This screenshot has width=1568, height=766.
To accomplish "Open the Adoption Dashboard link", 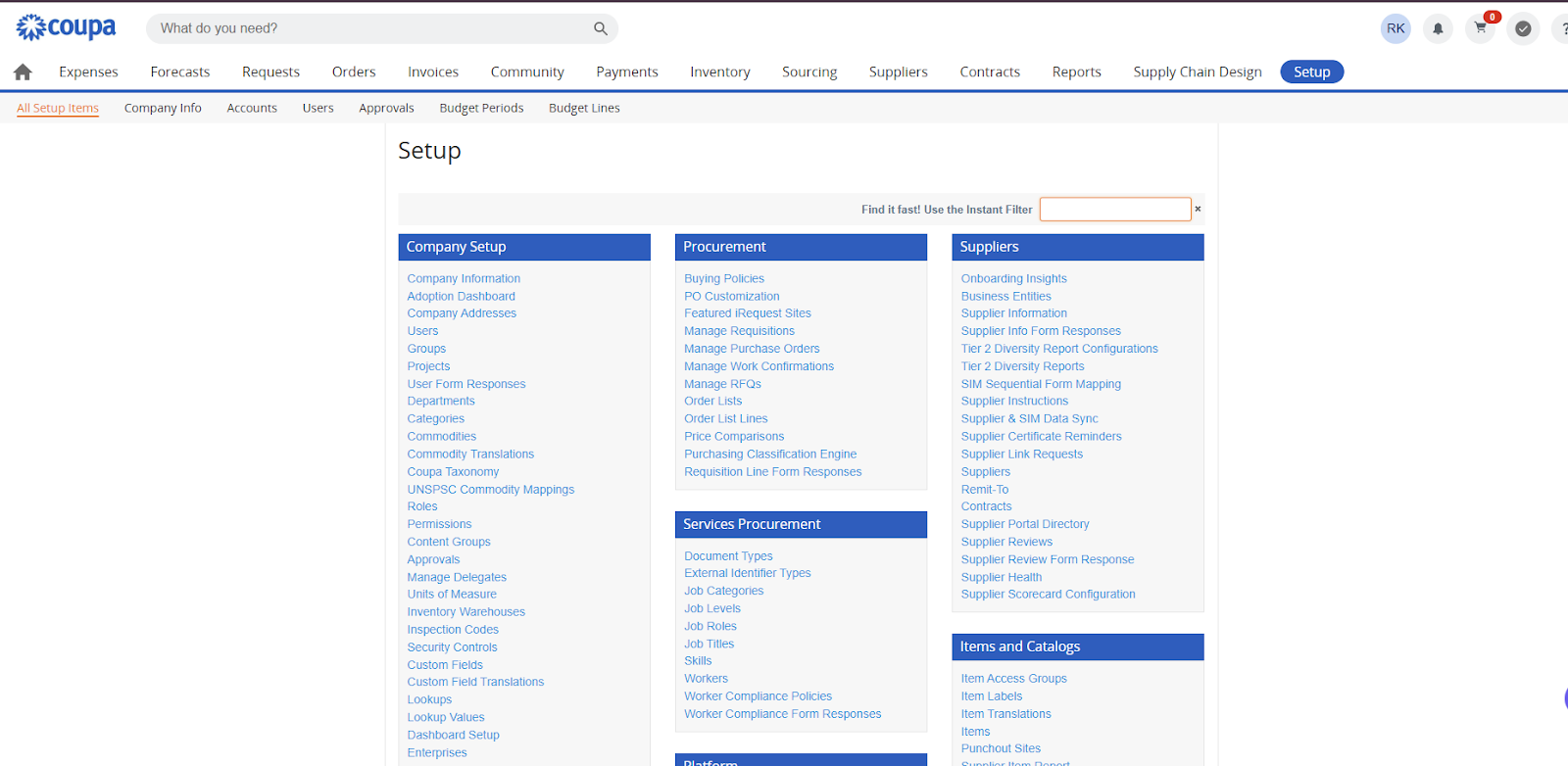I will pos(461,297).
